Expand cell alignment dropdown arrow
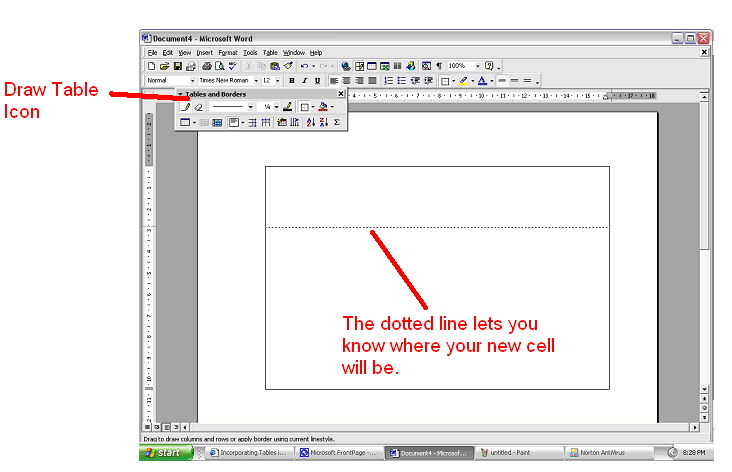732x472 pixels. 243,122
